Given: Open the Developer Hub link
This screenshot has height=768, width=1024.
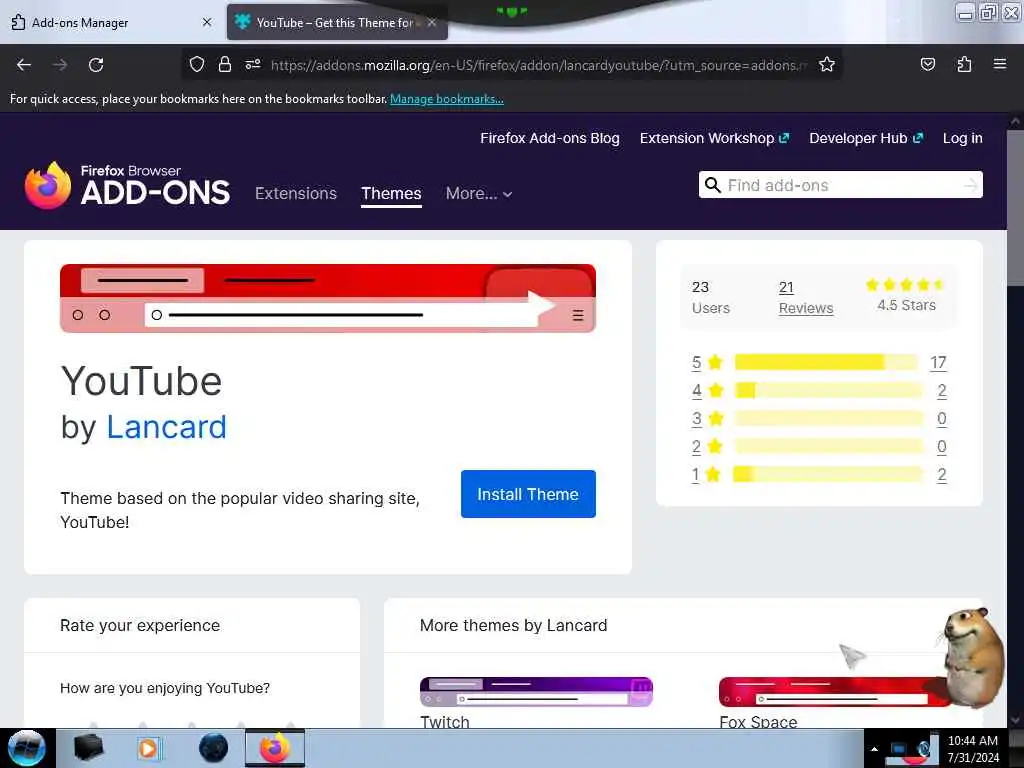Looking at the screenshot, I should (x=866, y=138).
